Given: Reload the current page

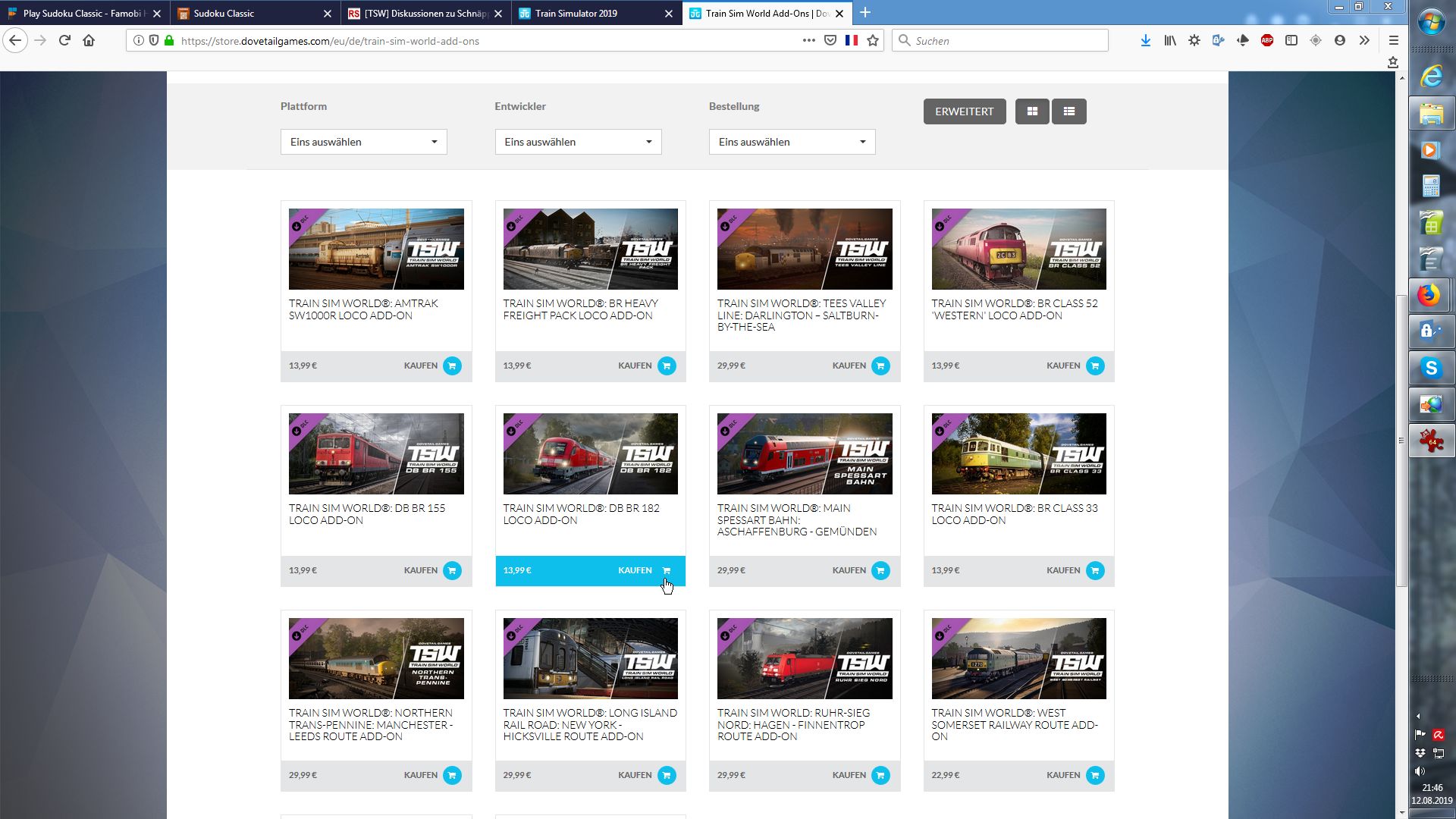Looking at the screenshot, I should (x=64, y=41).
